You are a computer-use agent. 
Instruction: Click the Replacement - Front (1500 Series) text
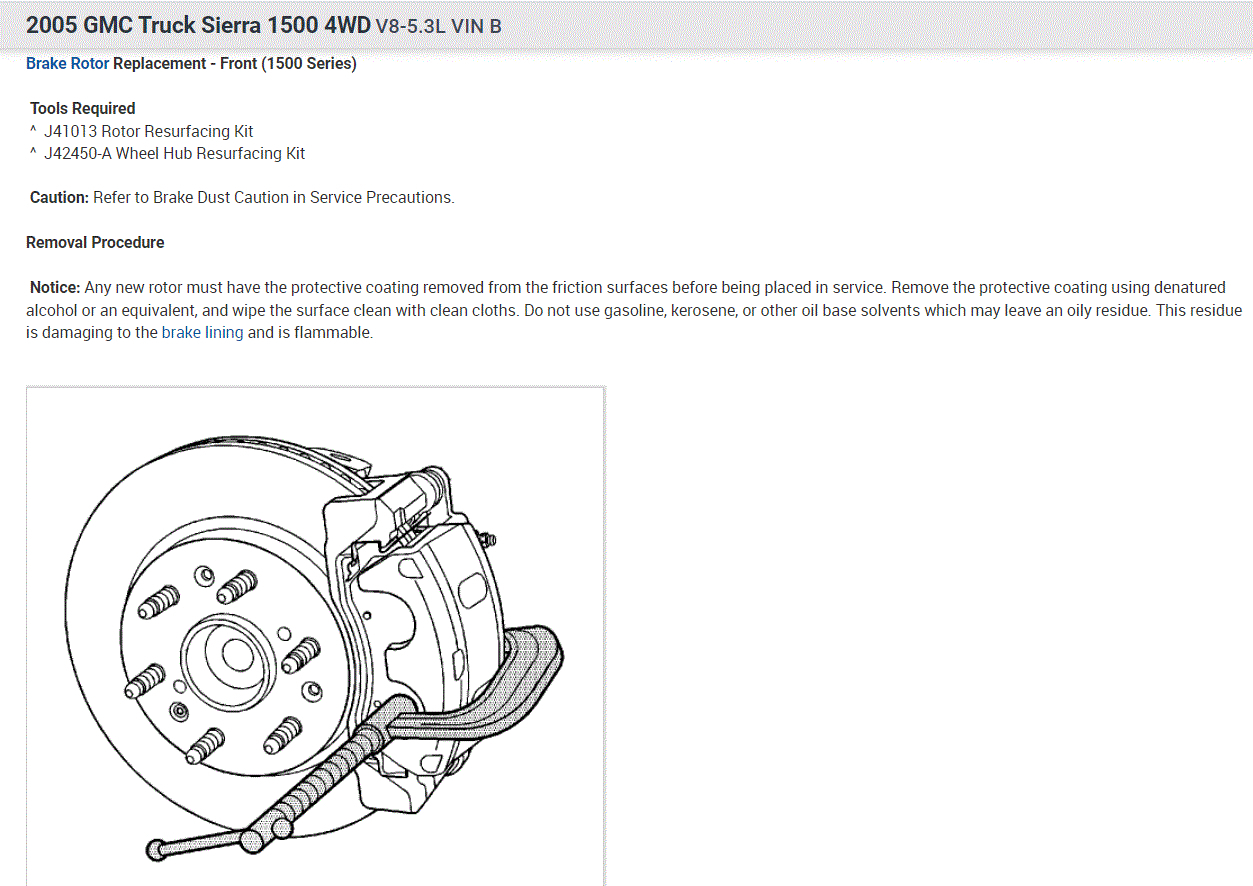(234, 64)
